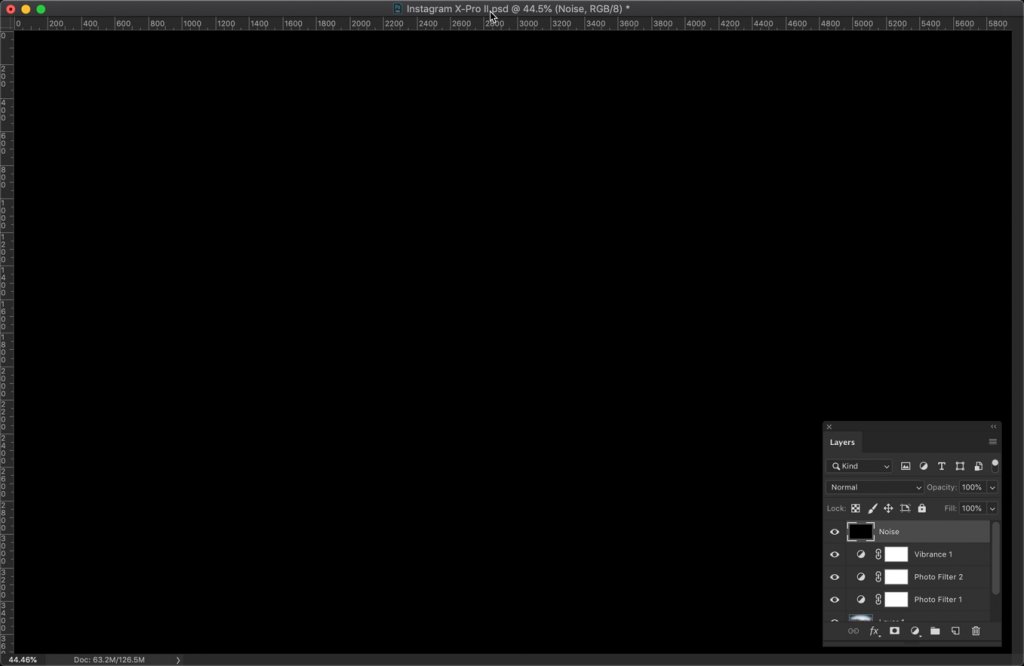Collapse the Layers panel to icons

(x=993, y=426)
